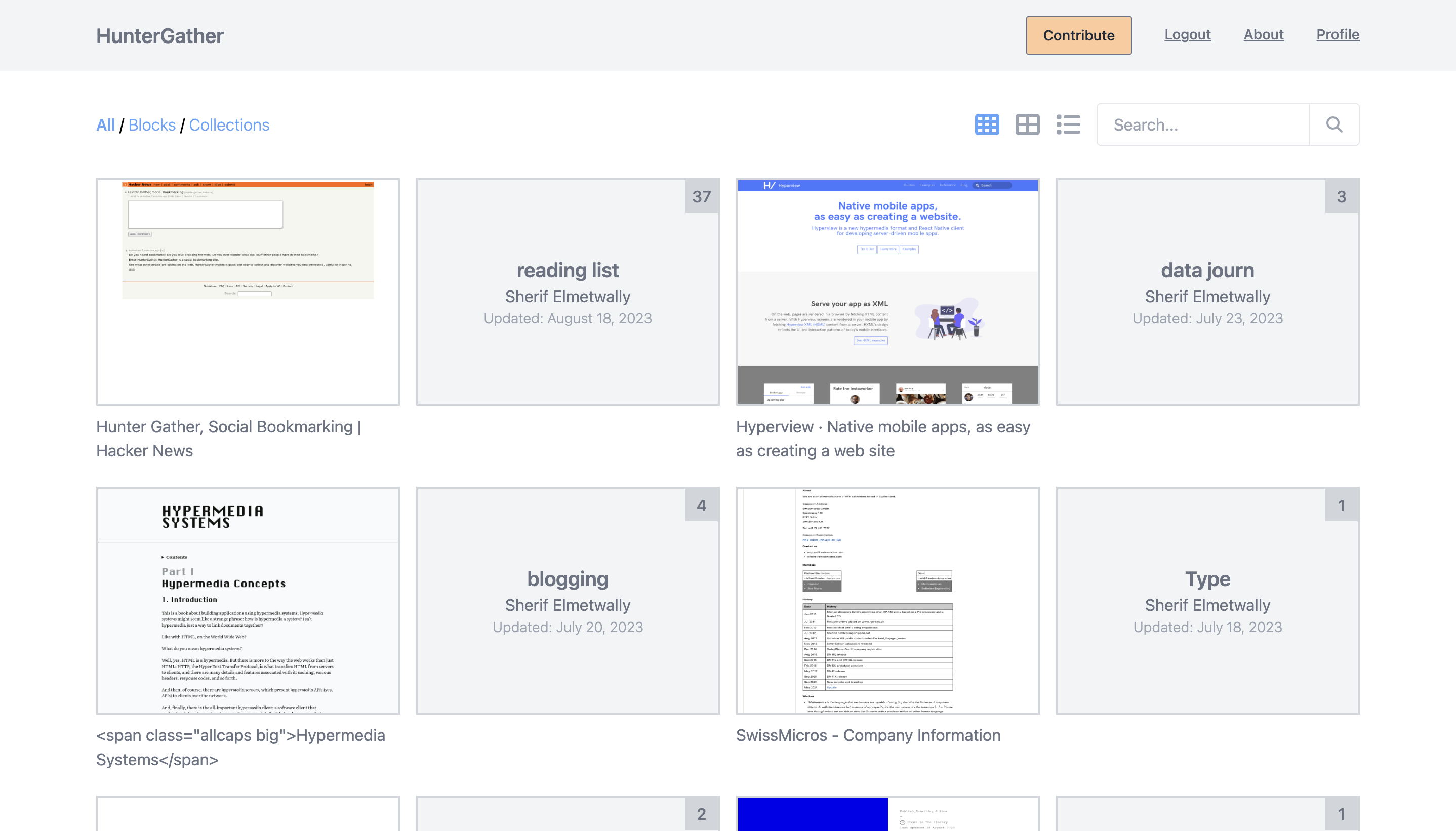1456x831 pixels.
Task: Switch to list view icon
Action: (1068, 124)
